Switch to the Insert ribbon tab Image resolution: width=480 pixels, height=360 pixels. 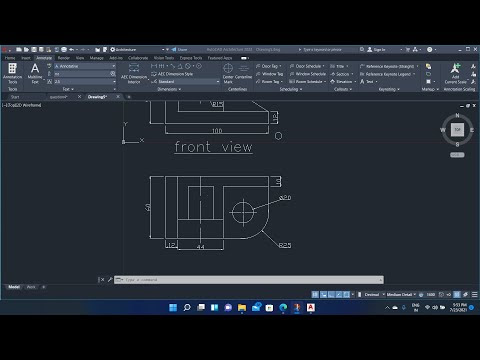click(26, 58)
